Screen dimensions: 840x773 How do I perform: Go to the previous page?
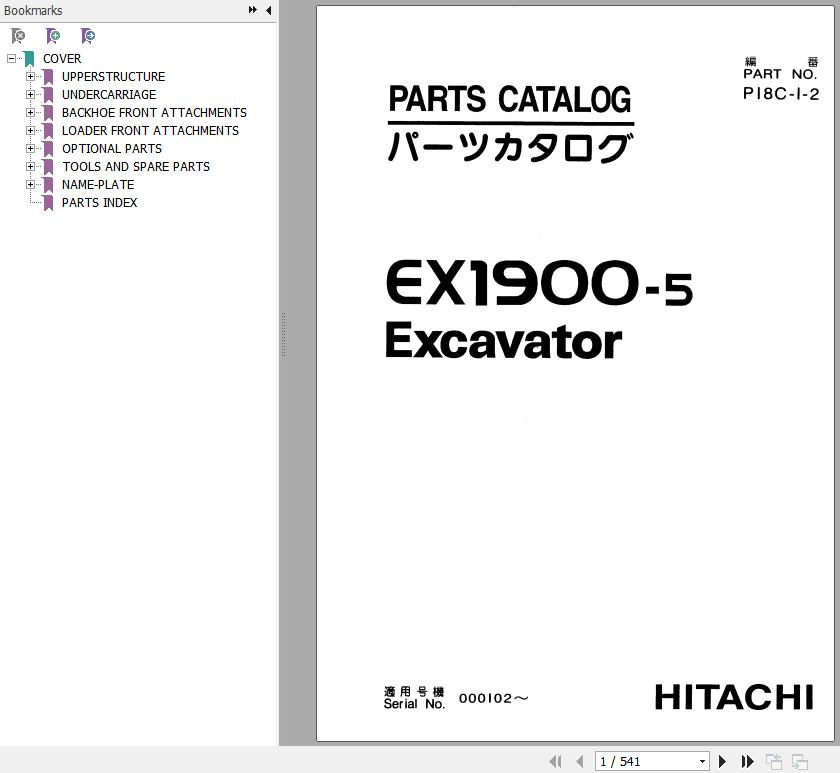tap(580, 761)
